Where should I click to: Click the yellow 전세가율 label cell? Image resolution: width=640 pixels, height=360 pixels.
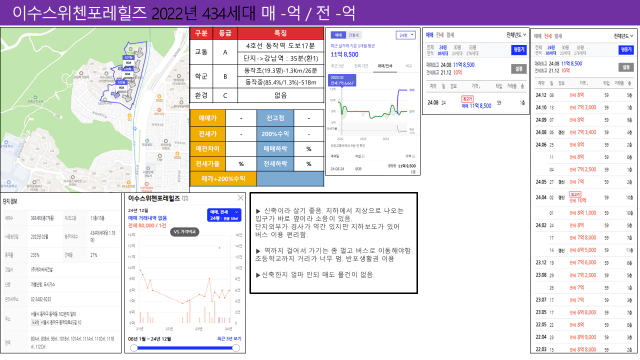(207, 164)
